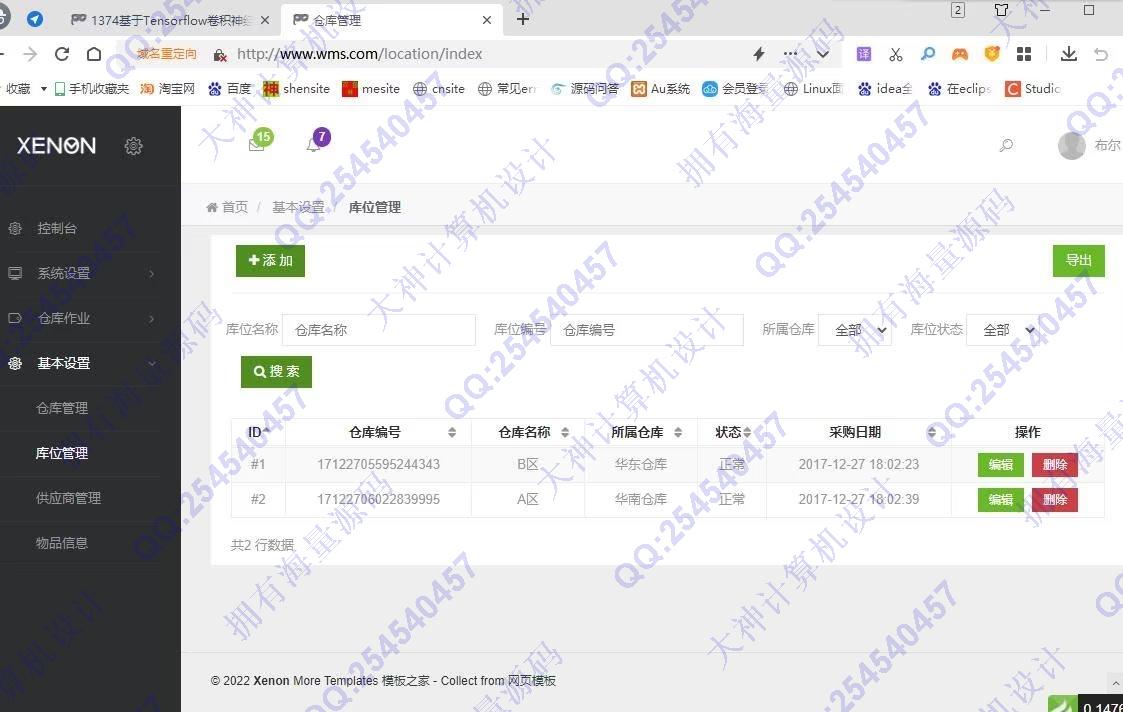This screenshot has width=1123, height=712.
Task: Click the skin shirt icon in title bar
Action: tap(1001, 10)
